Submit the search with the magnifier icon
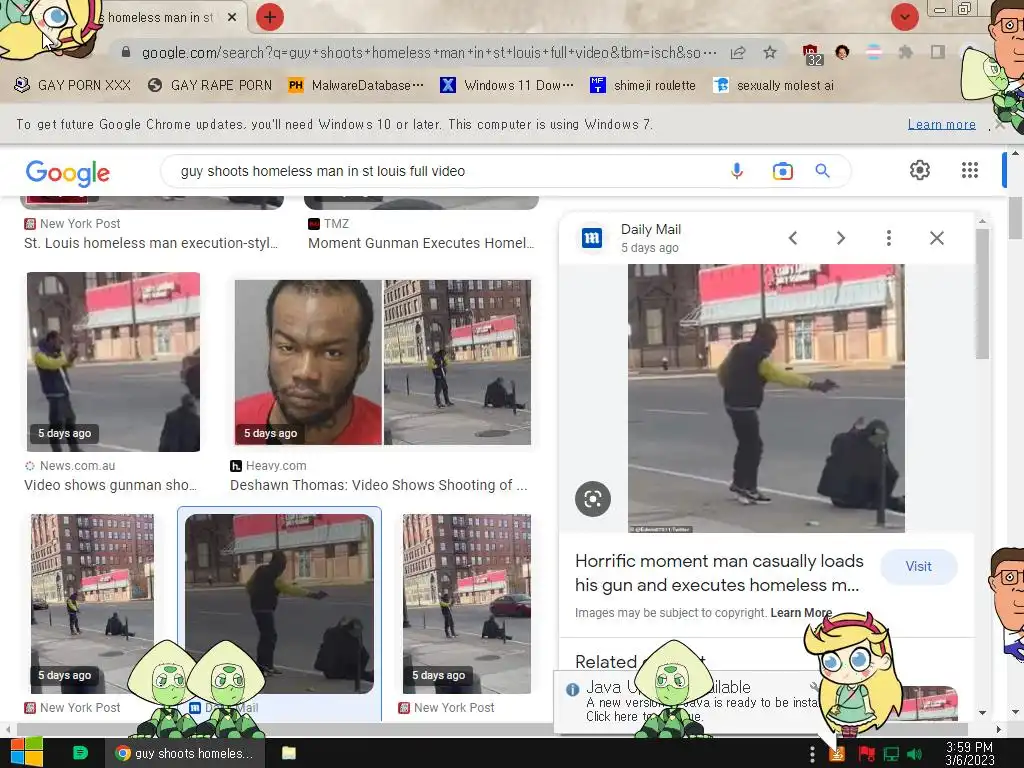1024x768 pixels. [822, 171]
